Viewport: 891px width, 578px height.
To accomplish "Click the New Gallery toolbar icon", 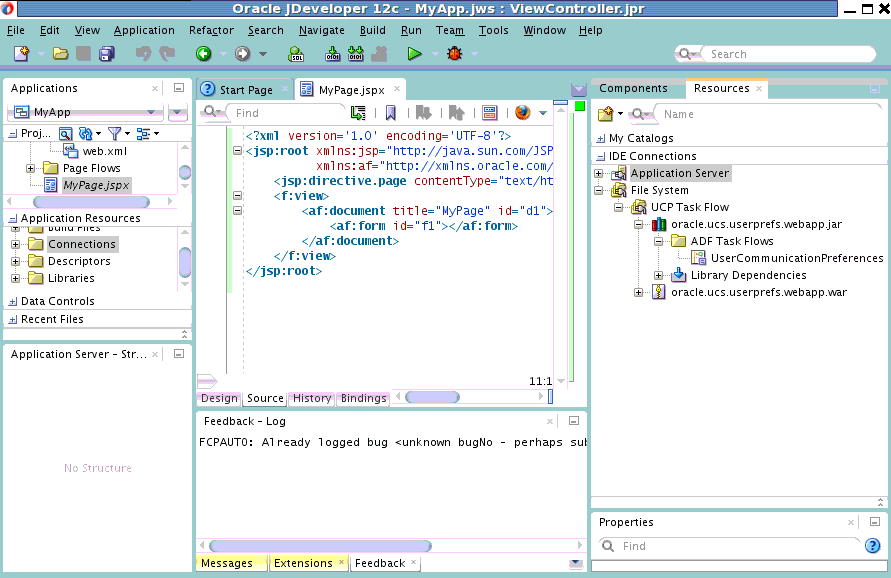I will tap(22, 53).
